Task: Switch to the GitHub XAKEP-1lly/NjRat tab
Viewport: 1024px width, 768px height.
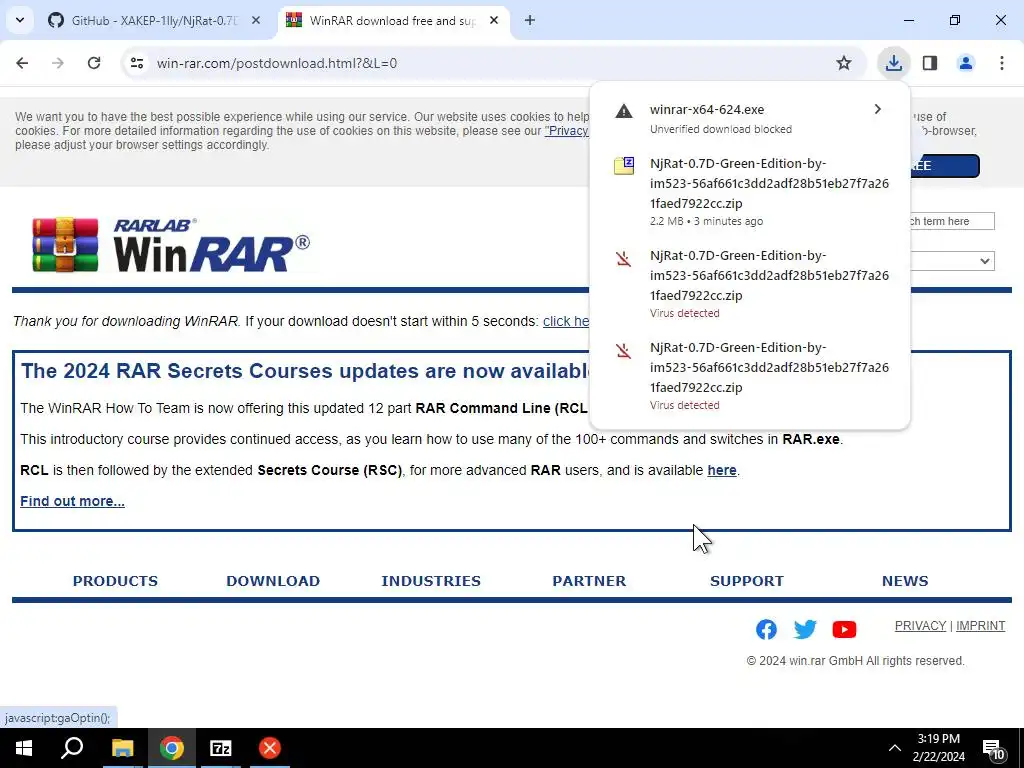Action: tap(155, 20)
